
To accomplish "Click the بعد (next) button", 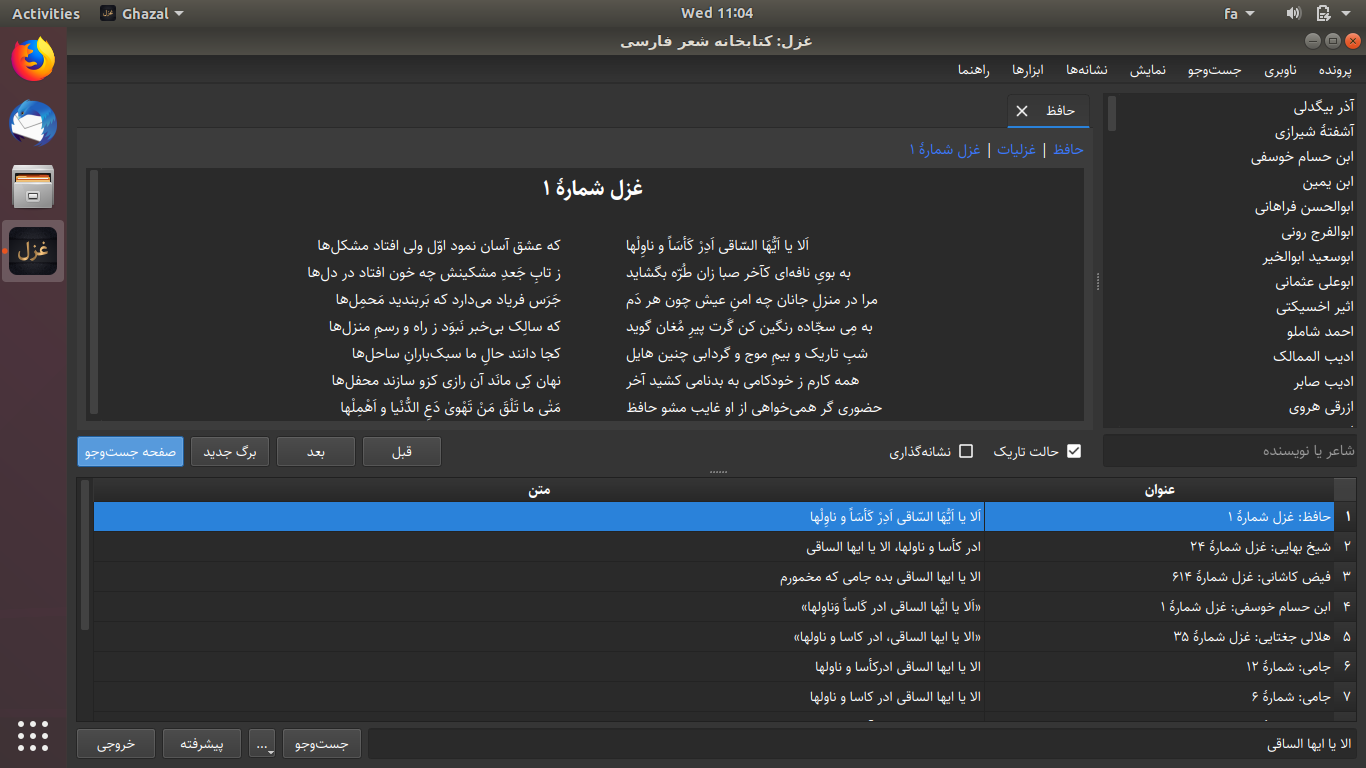I will pyautogui.click(x=315, y=451).
